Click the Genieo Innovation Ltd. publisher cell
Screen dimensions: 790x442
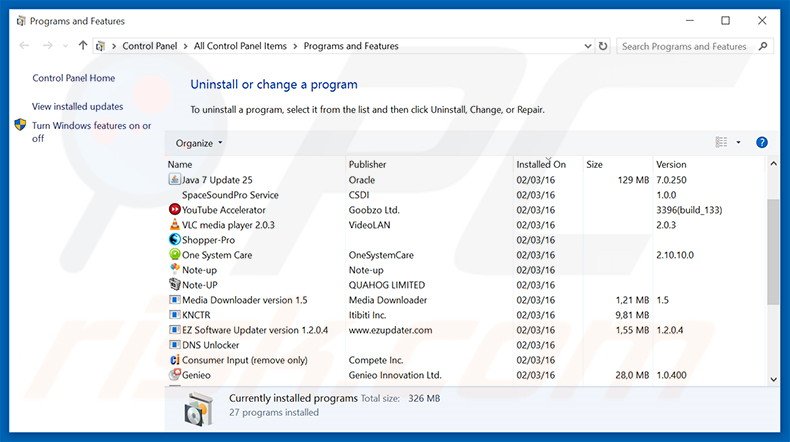click(x=394, y=375)
